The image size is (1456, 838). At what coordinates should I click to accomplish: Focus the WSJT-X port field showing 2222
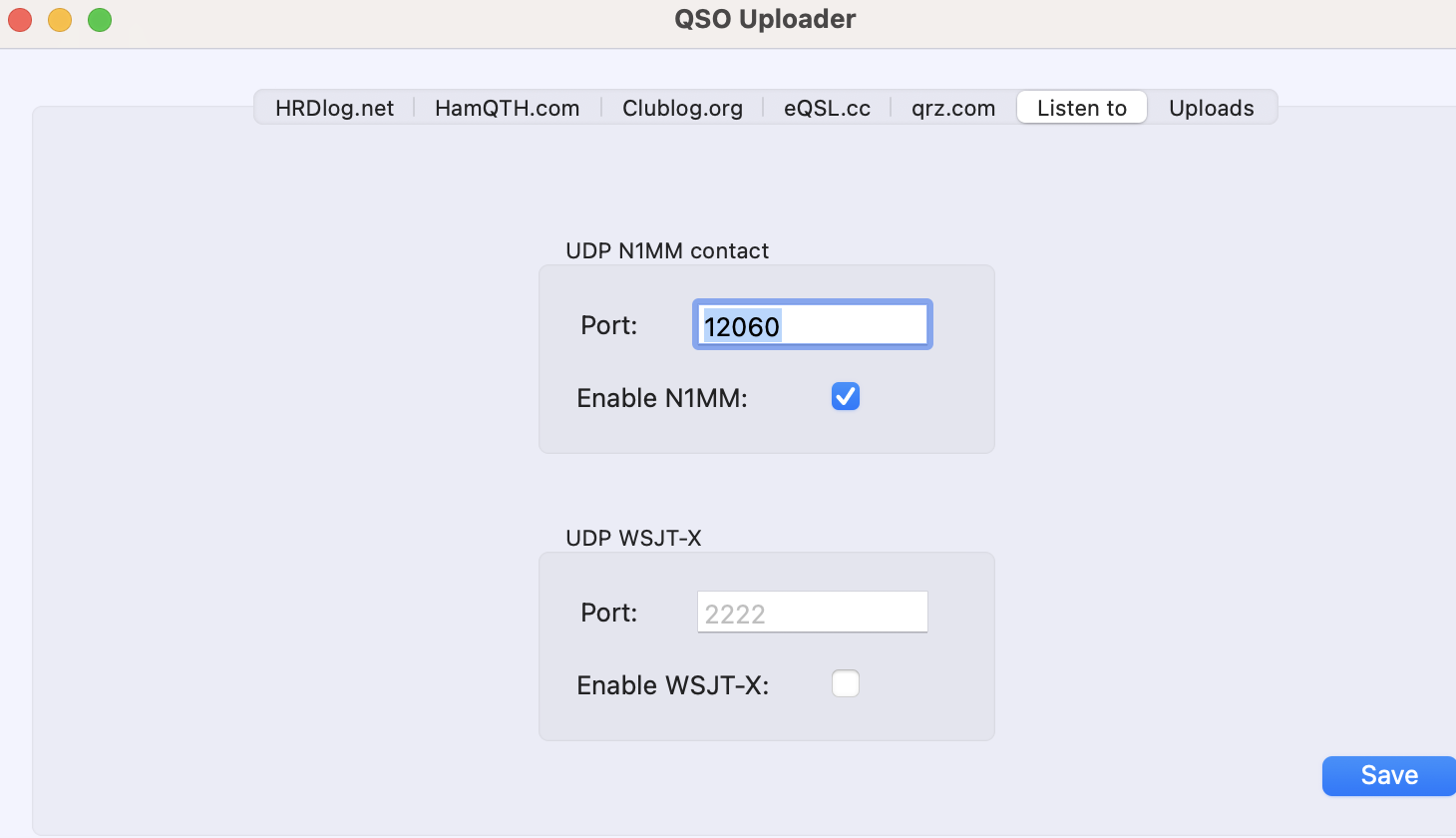(x=812, y=613)
